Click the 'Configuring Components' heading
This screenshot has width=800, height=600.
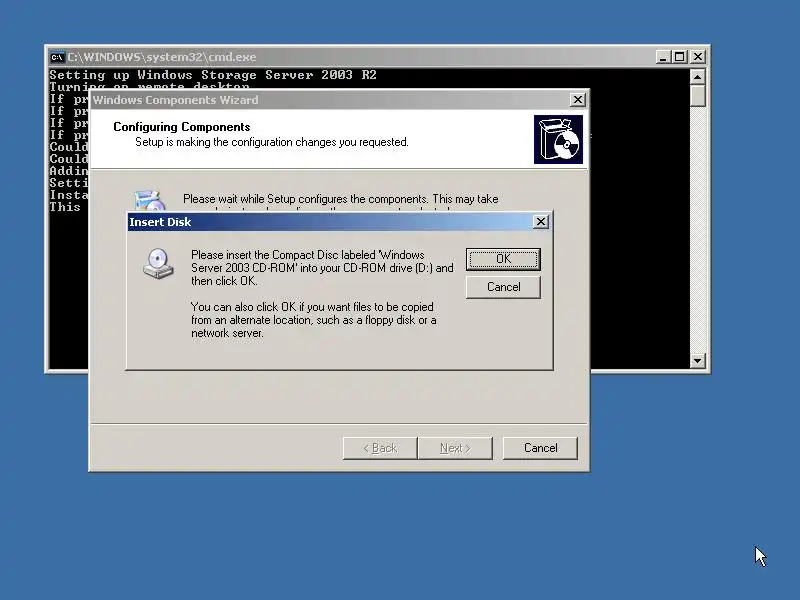pyautogui.click(x=182, y=127)
